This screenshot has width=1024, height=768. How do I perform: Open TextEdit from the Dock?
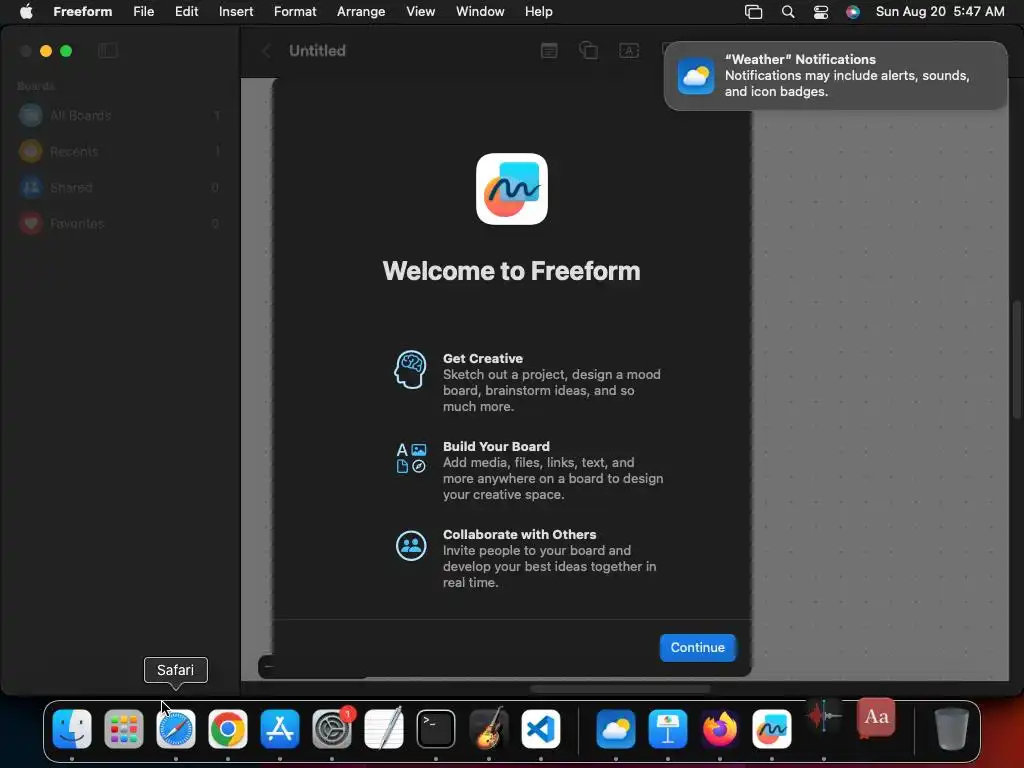(384, 729)
